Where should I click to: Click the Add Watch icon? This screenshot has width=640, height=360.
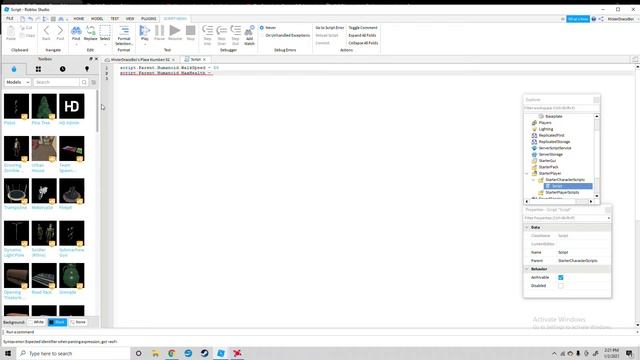coord(249,31)
